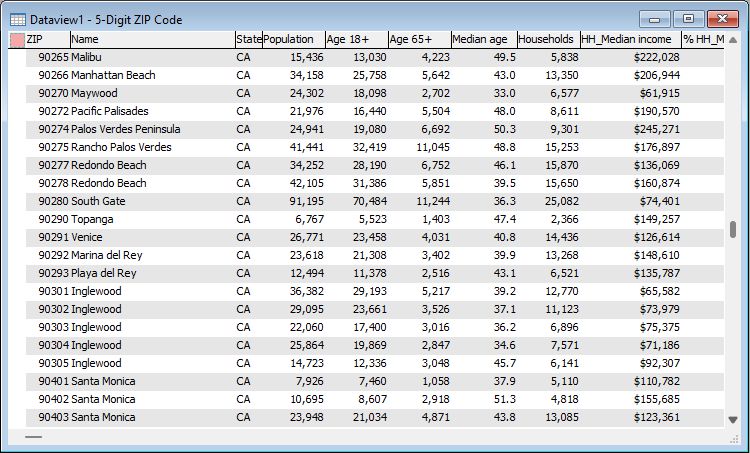This screenshot has width=750, height=453.
Task: Select median income value $245,271
Action: pyautogui.click(x=657, y=129)
